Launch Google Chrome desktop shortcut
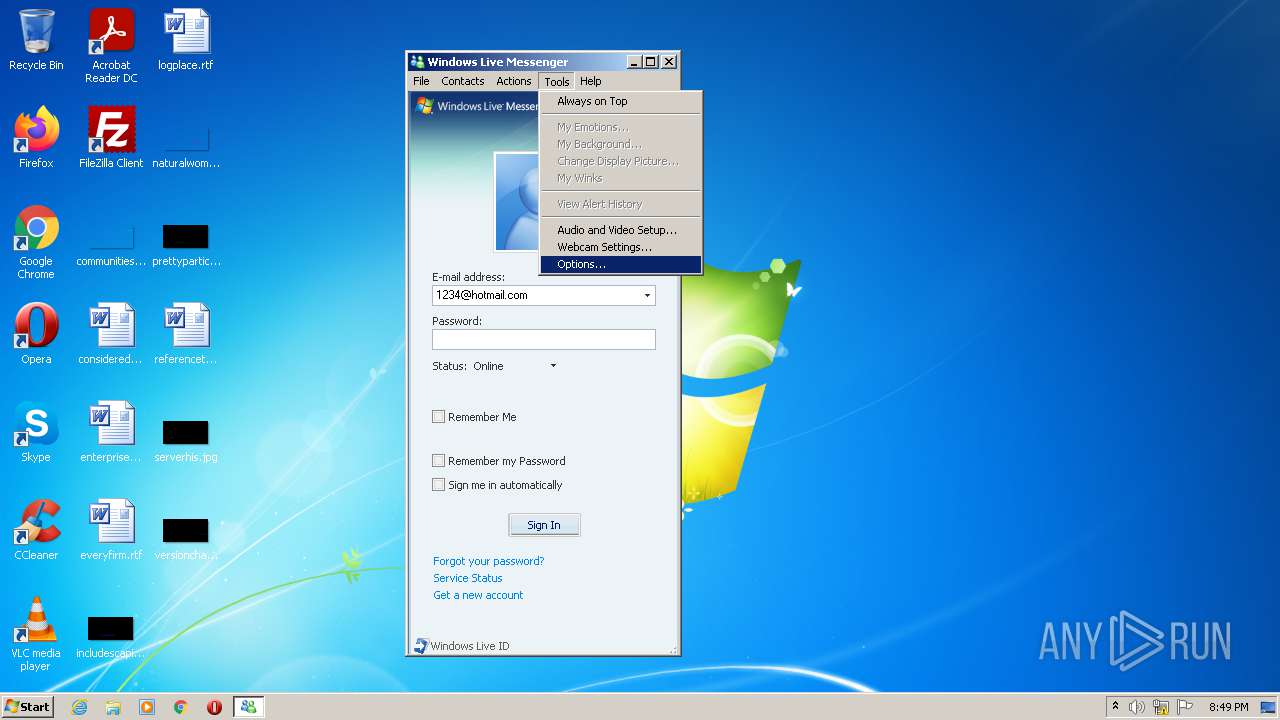This screenshot has width=1280, height=720. tap(36, 242)
